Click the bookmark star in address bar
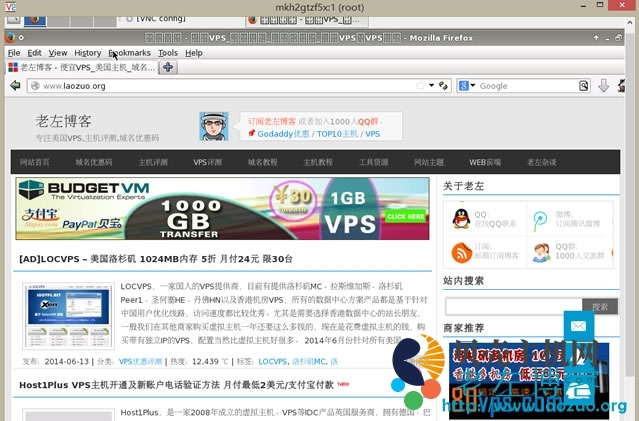Image resolution: width=639 pixels, height=421 pixels. pos(421,86)
